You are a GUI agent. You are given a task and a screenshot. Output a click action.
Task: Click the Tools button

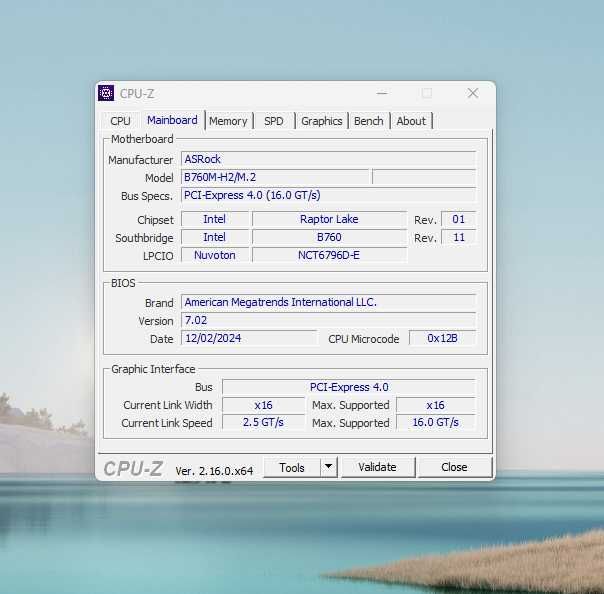[x=292, y=467]
